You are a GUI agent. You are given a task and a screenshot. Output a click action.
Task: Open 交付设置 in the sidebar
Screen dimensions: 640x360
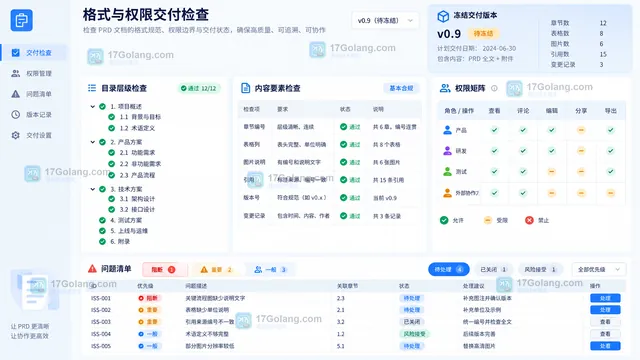click(33, 135)
